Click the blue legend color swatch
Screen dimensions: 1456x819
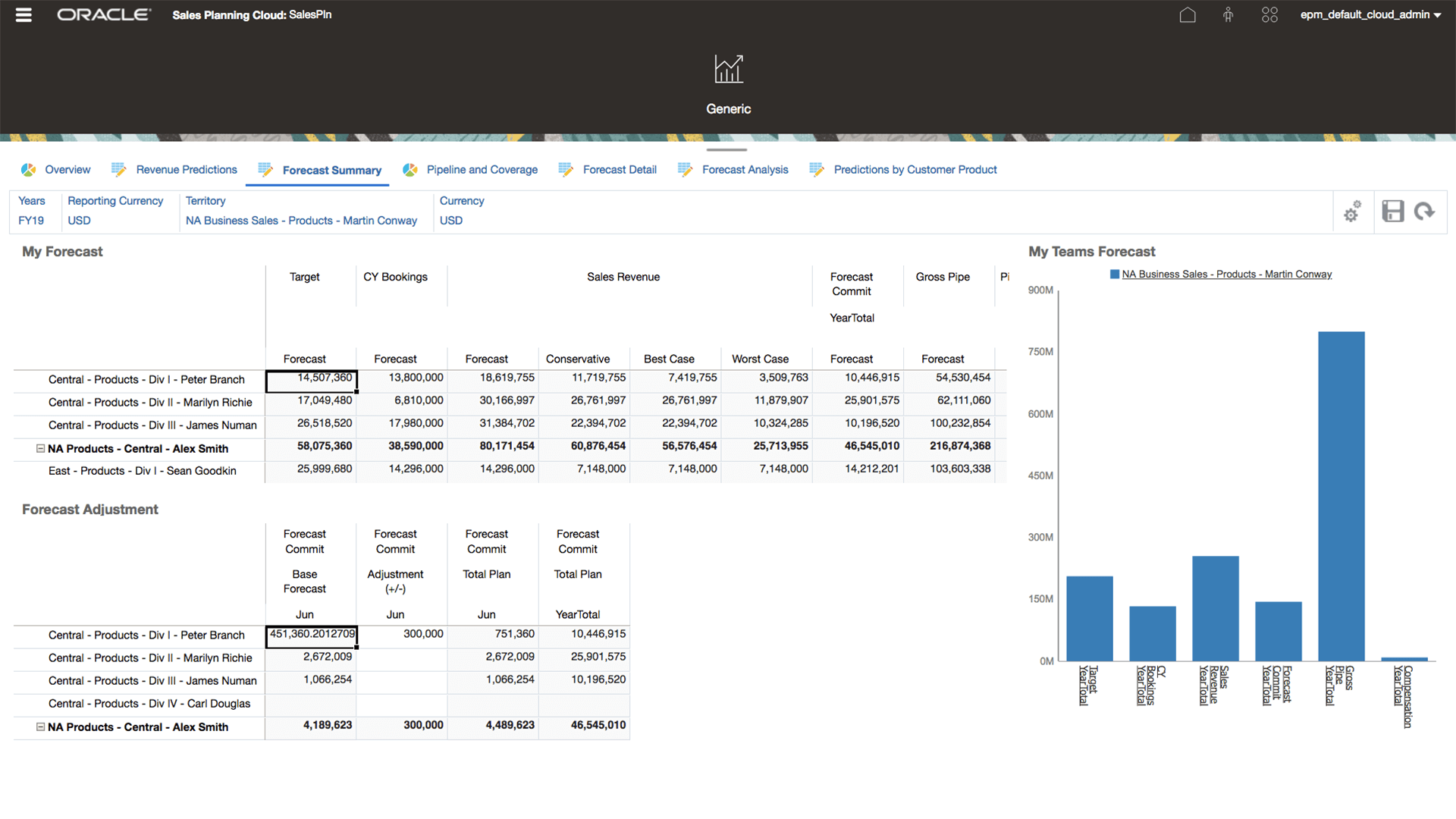coord(1113,274)
